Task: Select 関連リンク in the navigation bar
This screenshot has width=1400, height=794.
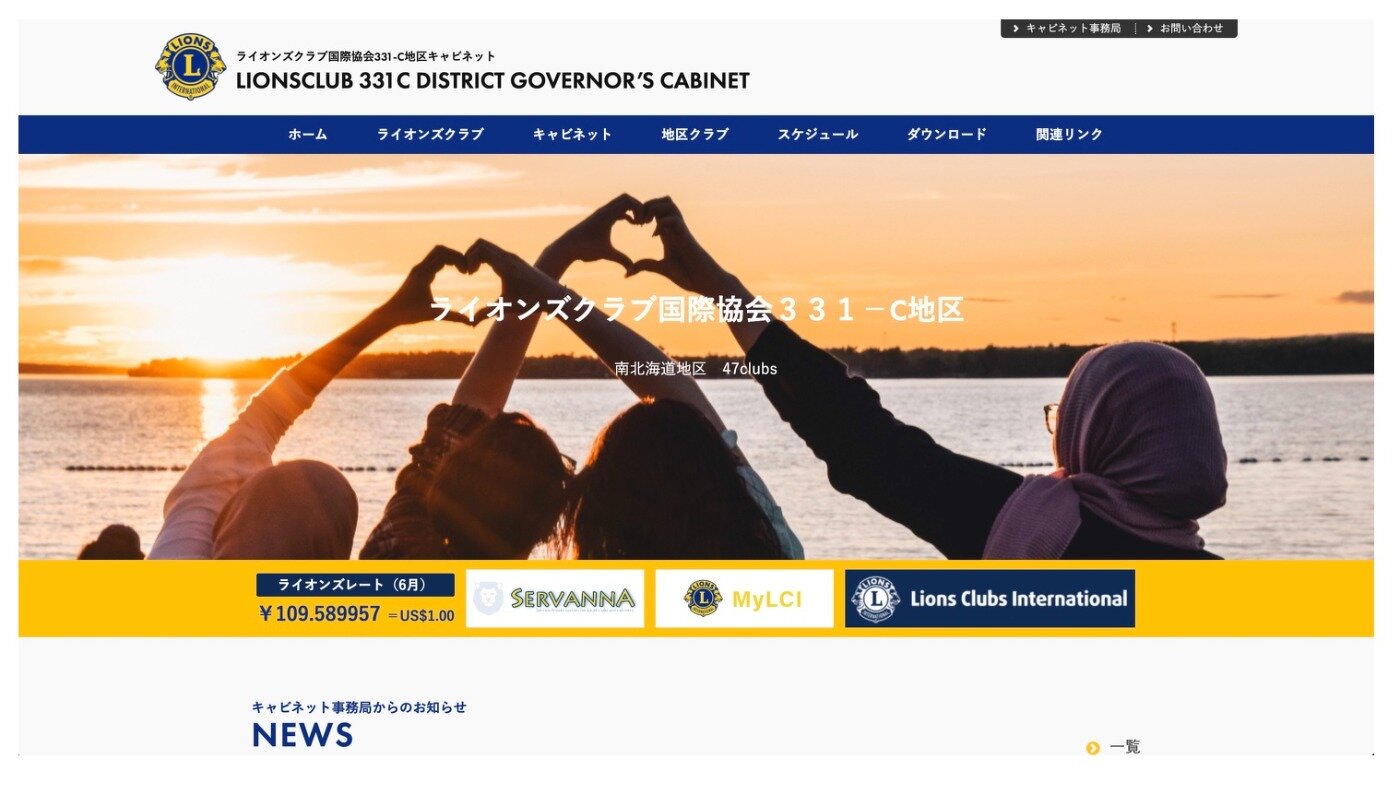Action: coord(1069,135)
